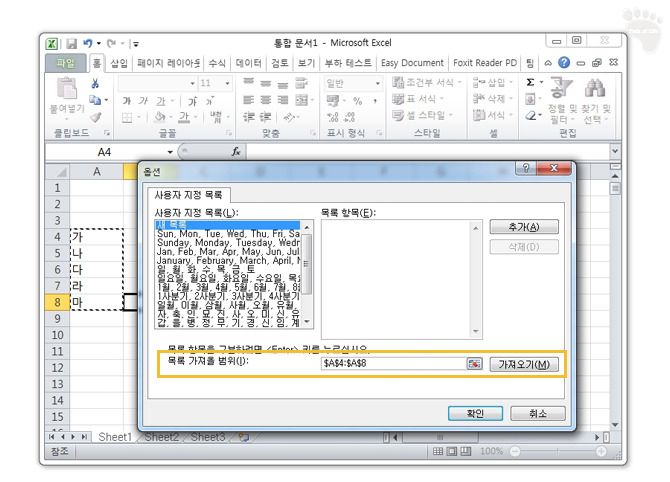This screenshot has width=670, height=482.
Task: Switch to the Easy Document tab
Action: [412, 63]
